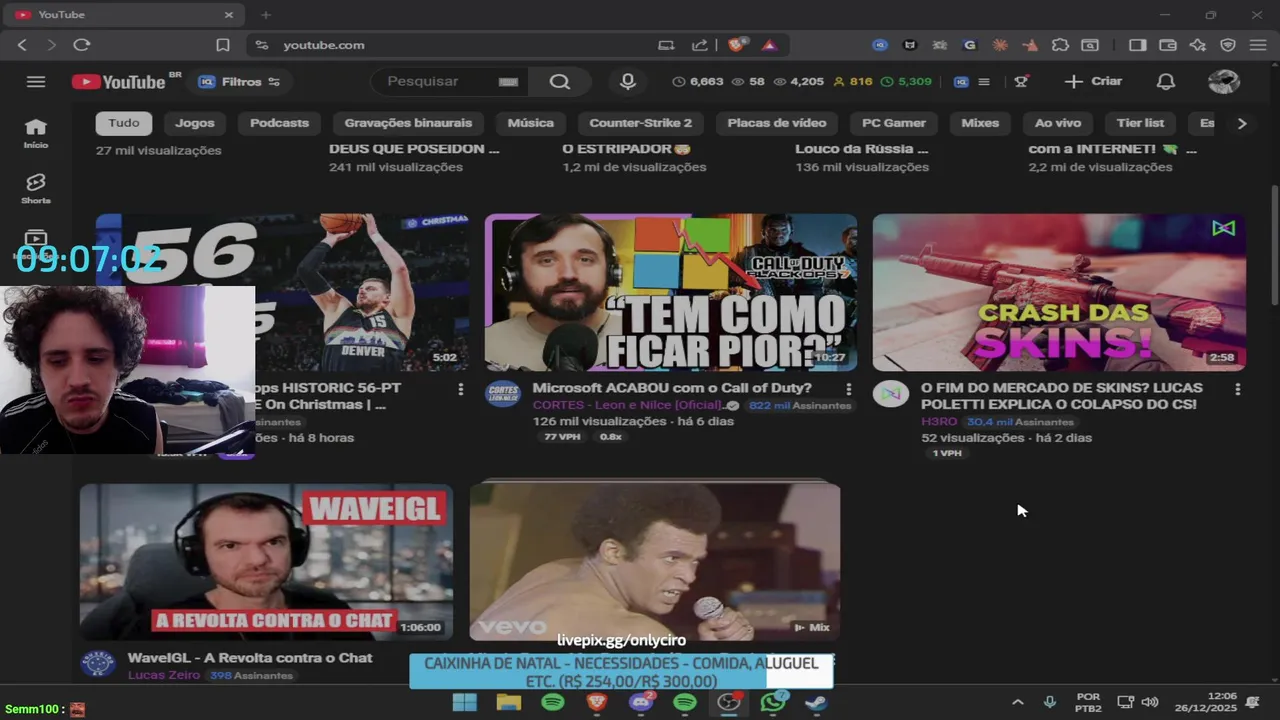The height and width of the screenshot is (720, 1280).
Task: Open Discord from the taskbar
Action: coord(641,703)
